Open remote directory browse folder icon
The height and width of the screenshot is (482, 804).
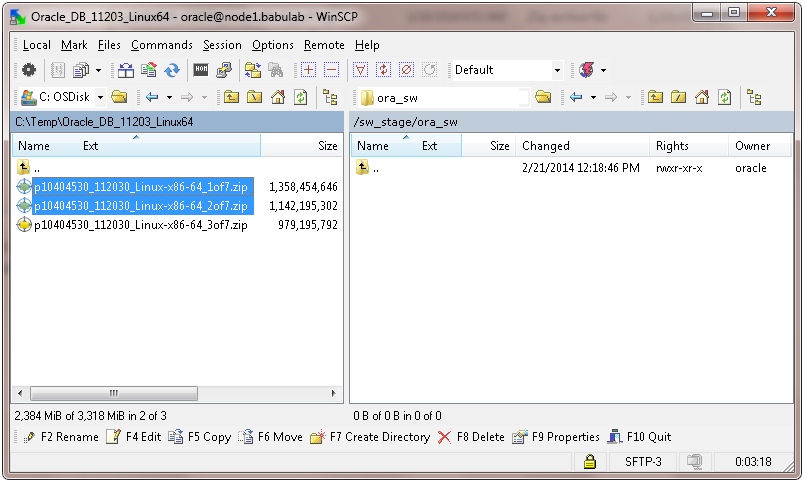(543, 97)
